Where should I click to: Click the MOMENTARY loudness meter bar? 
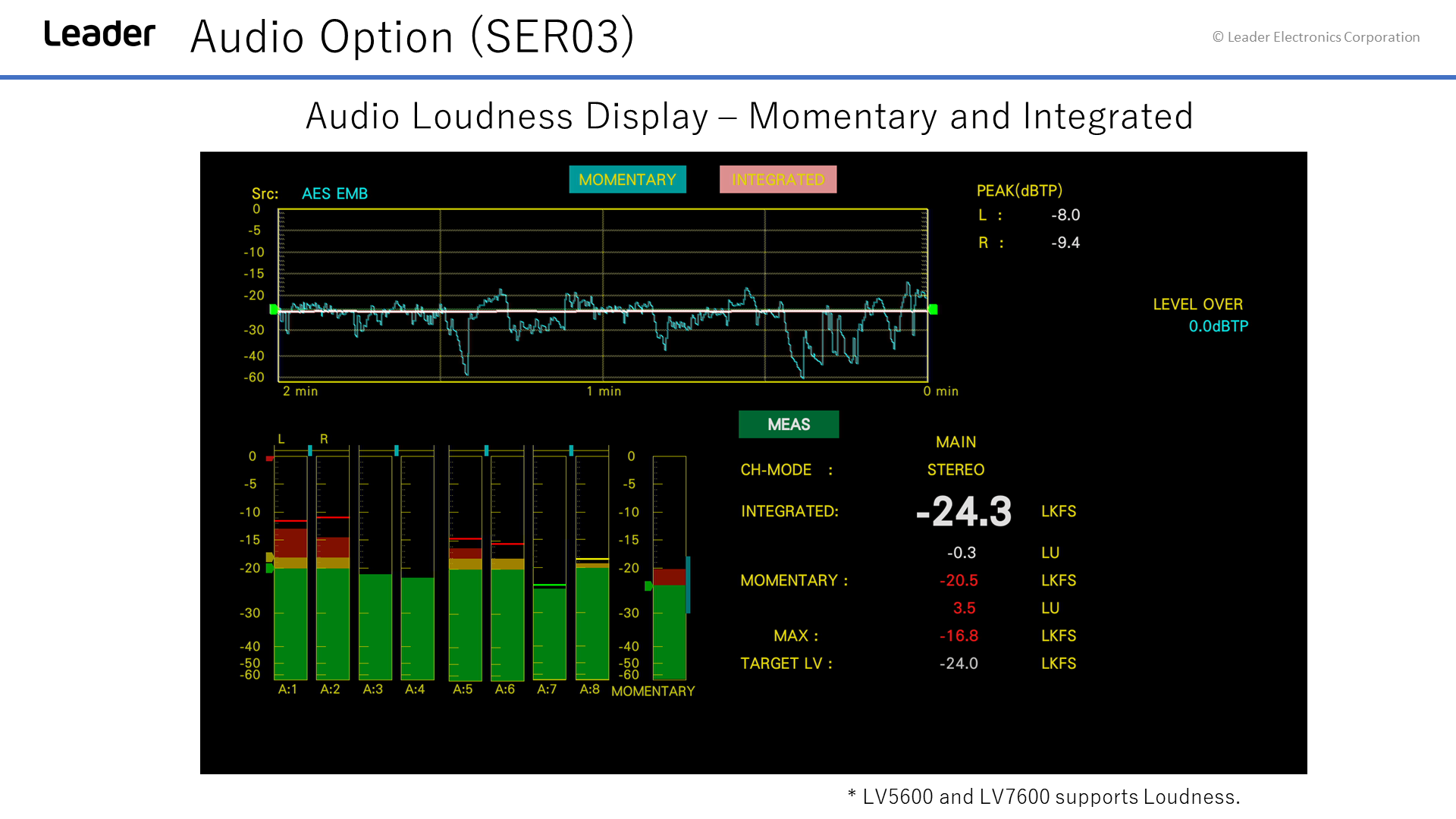[670, 567]
